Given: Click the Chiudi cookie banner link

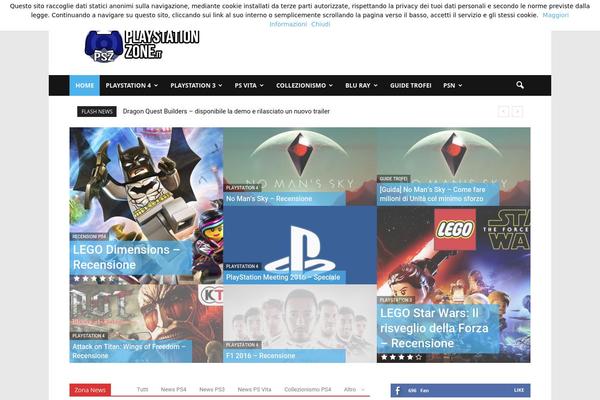Looking at the screenshot, I should pos(320,24).
